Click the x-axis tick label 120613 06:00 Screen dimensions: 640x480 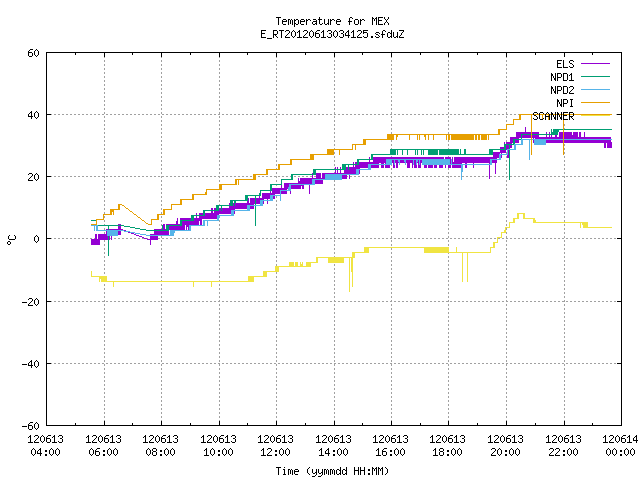coord(103,446)
